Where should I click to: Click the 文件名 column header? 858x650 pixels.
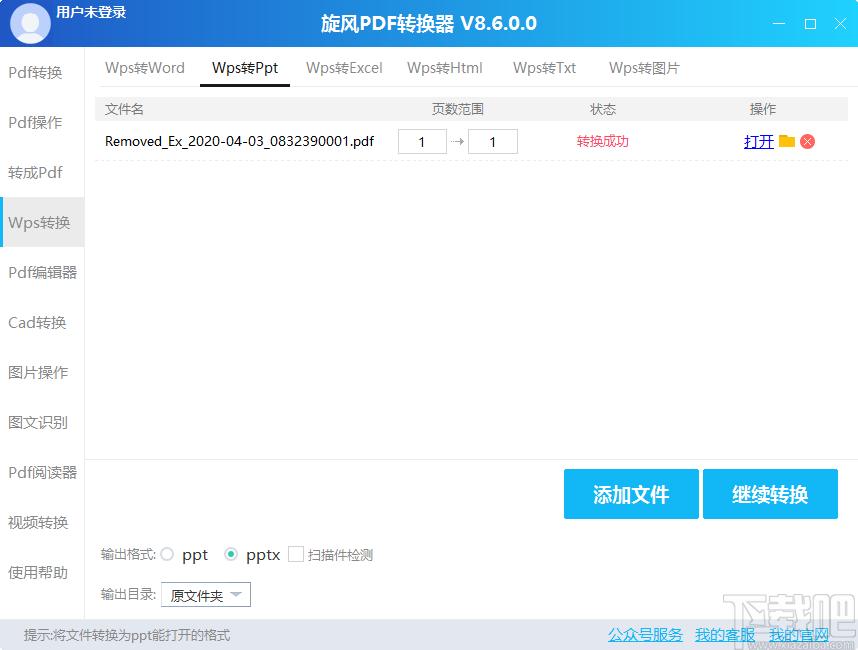click(x=124, y=109)
